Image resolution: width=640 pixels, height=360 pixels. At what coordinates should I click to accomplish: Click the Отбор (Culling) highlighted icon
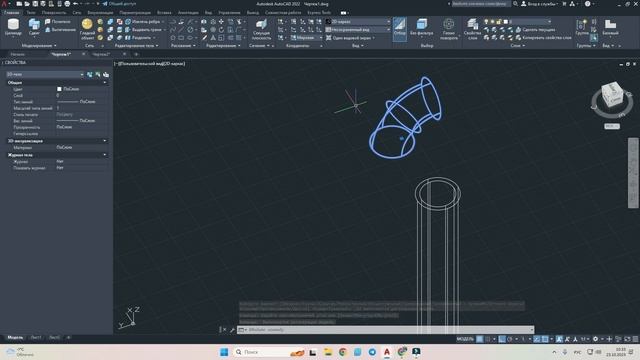400,28
